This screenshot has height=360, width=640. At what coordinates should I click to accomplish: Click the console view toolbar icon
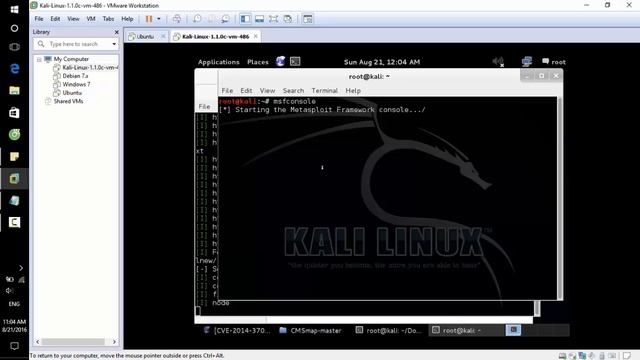point(308,19)
